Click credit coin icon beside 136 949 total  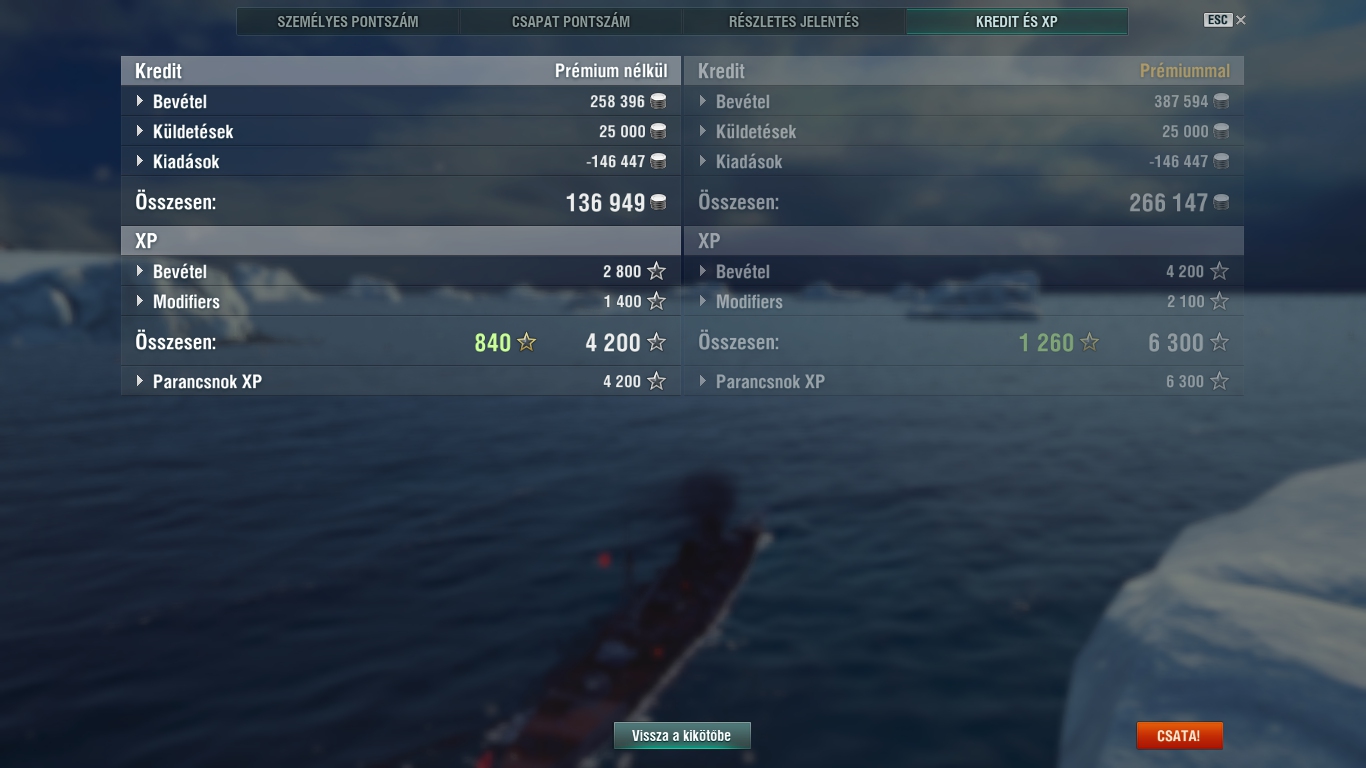[x=658, y=203]
